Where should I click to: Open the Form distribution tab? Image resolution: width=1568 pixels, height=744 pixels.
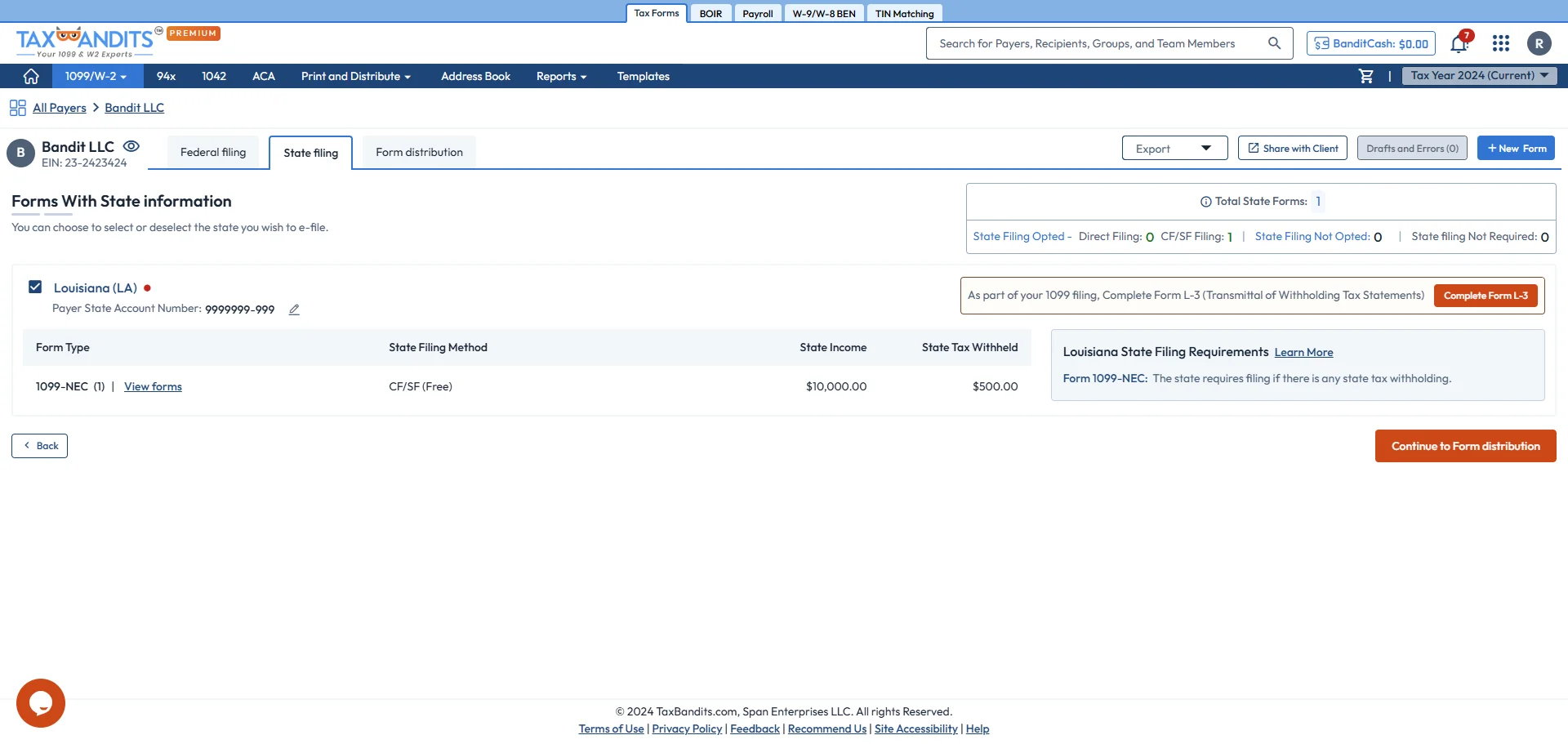coord(419,152)
